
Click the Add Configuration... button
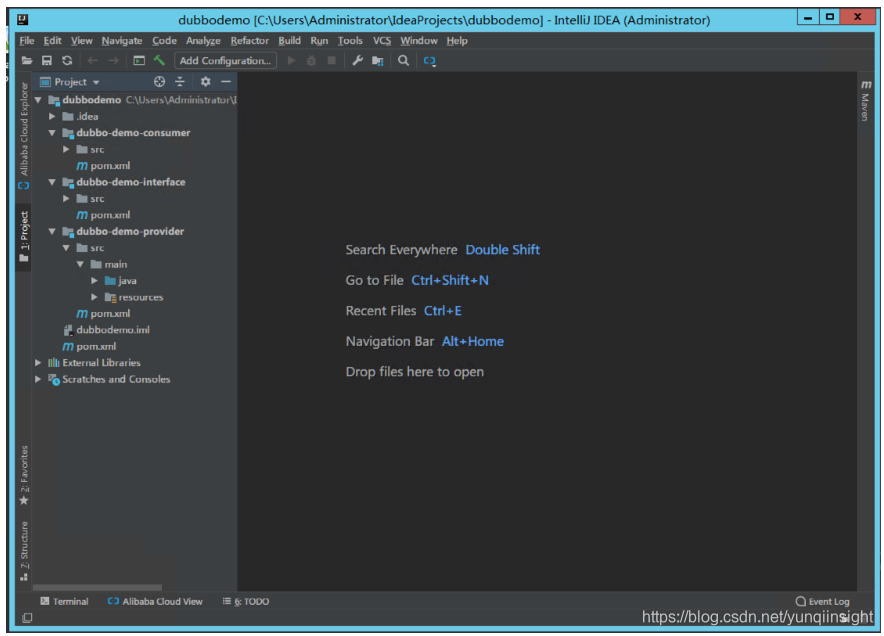coord(226,60)
